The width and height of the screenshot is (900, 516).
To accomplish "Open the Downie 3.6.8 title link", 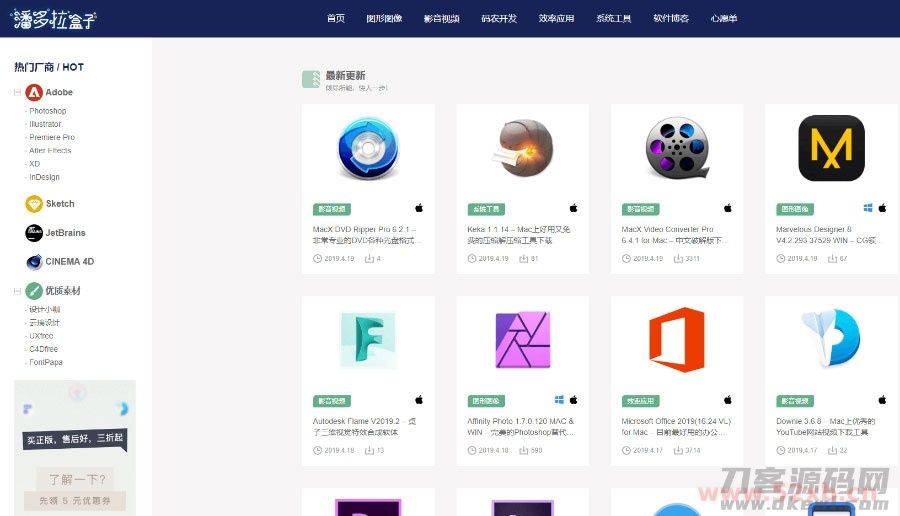I will pos(826,426).
